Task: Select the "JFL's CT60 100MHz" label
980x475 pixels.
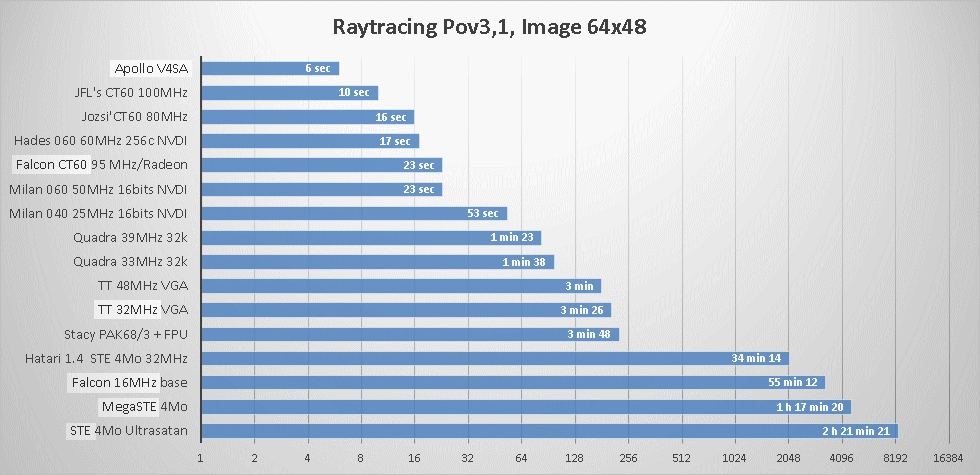Action: pos(131,93)
